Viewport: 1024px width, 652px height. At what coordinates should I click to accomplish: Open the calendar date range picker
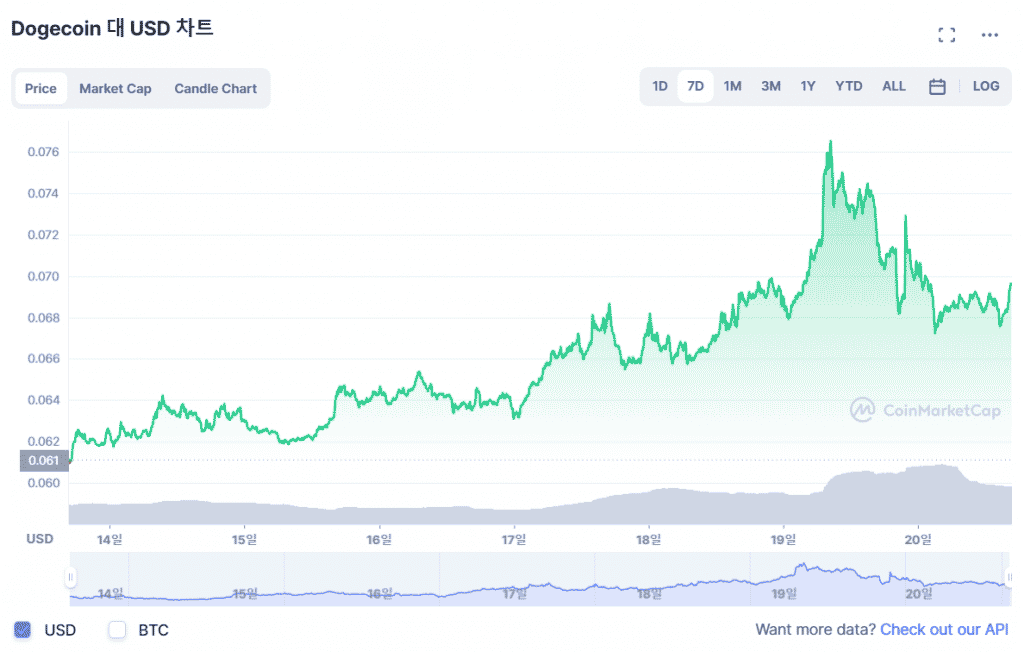tap(937, 86)
